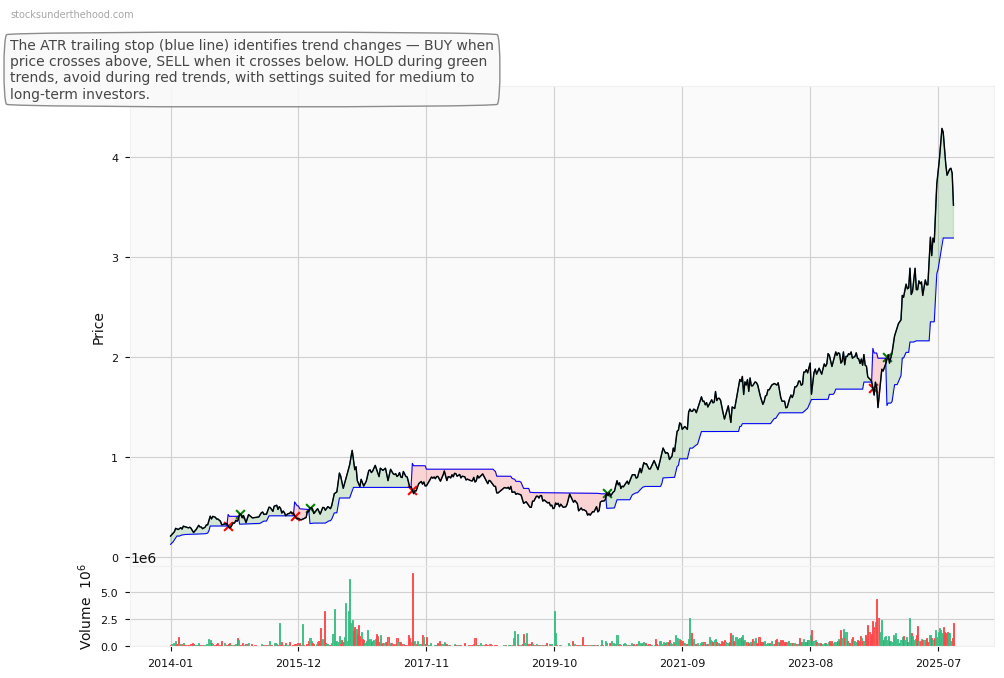This screenshot has width=1004, height=678.
Task: Click the red sell marker left of 2015-12
Action: tap(295, 516)
